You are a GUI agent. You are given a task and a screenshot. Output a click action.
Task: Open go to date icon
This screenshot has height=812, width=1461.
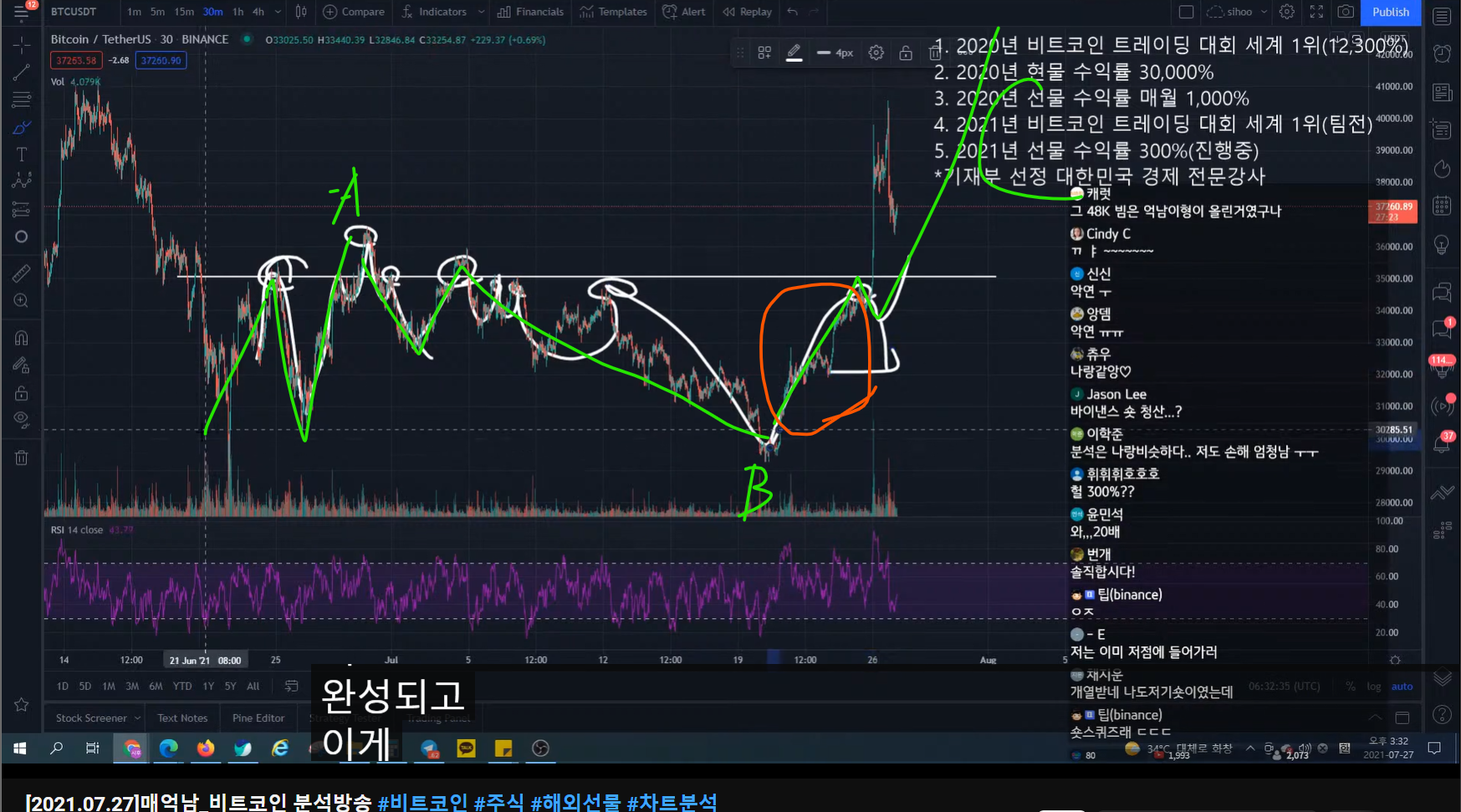(x=291, y=686)
